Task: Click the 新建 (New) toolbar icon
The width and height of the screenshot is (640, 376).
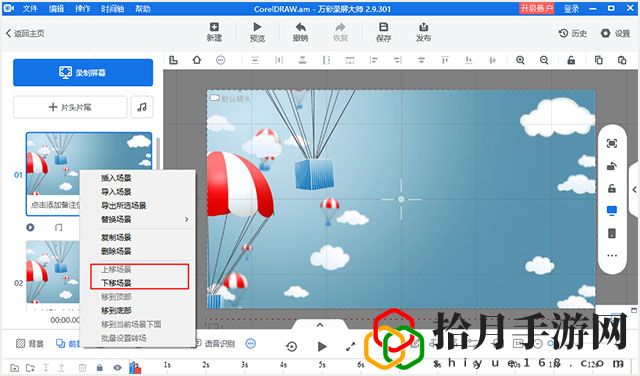Action: [214, 27]
